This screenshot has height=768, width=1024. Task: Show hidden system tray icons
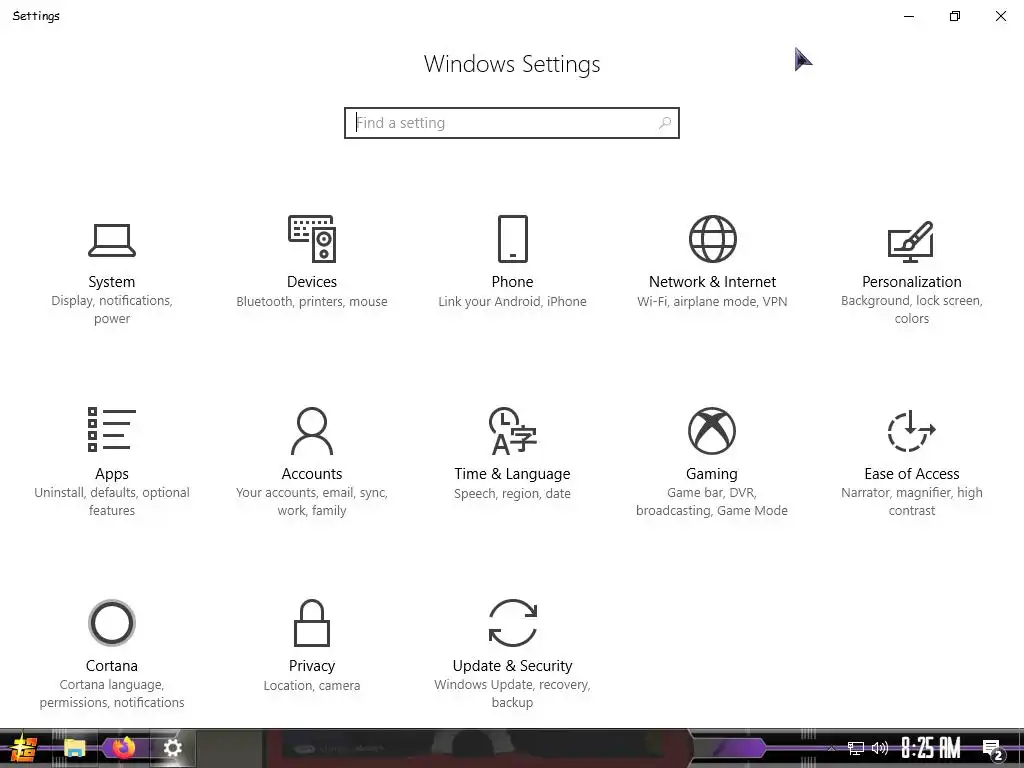pos(831,748)
